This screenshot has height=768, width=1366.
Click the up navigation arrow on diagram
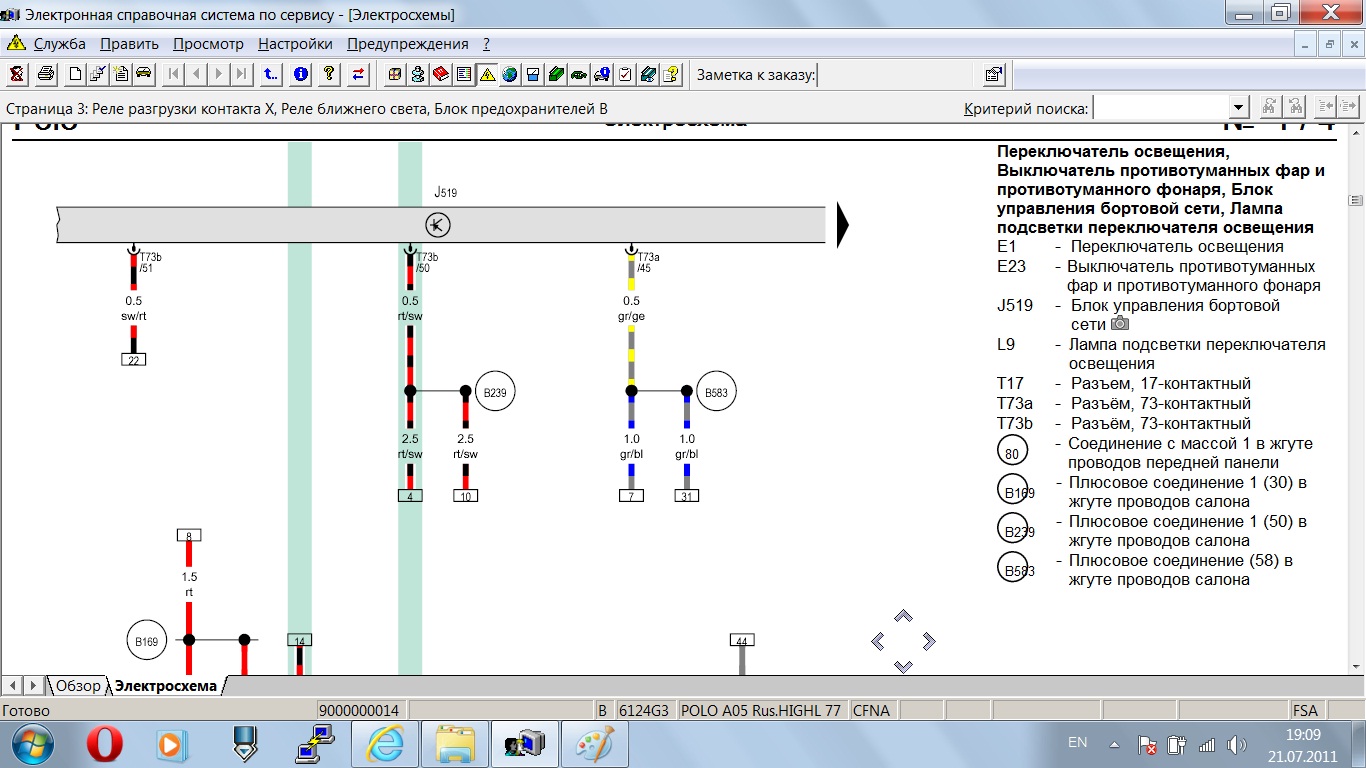tap(903, 616)
